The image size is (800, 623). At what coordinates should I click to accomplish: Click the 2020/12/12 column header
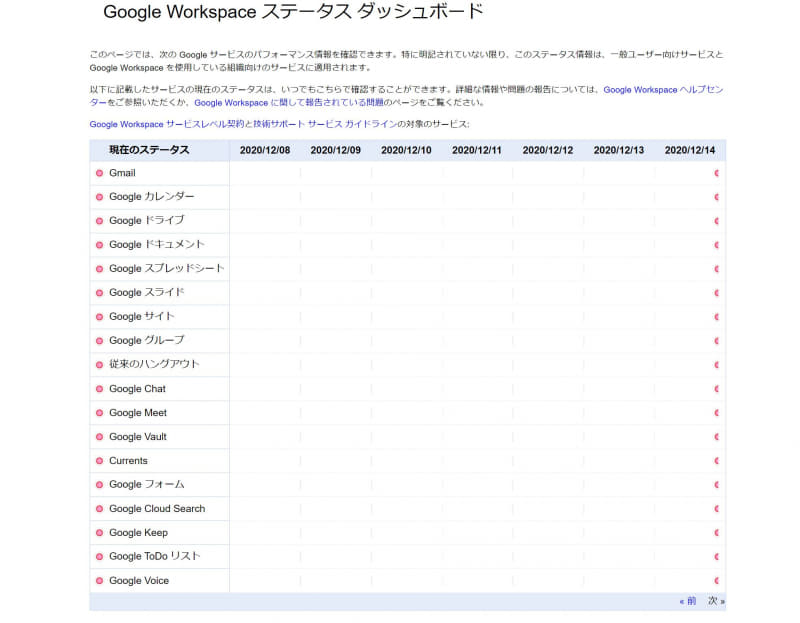[548, 150]
